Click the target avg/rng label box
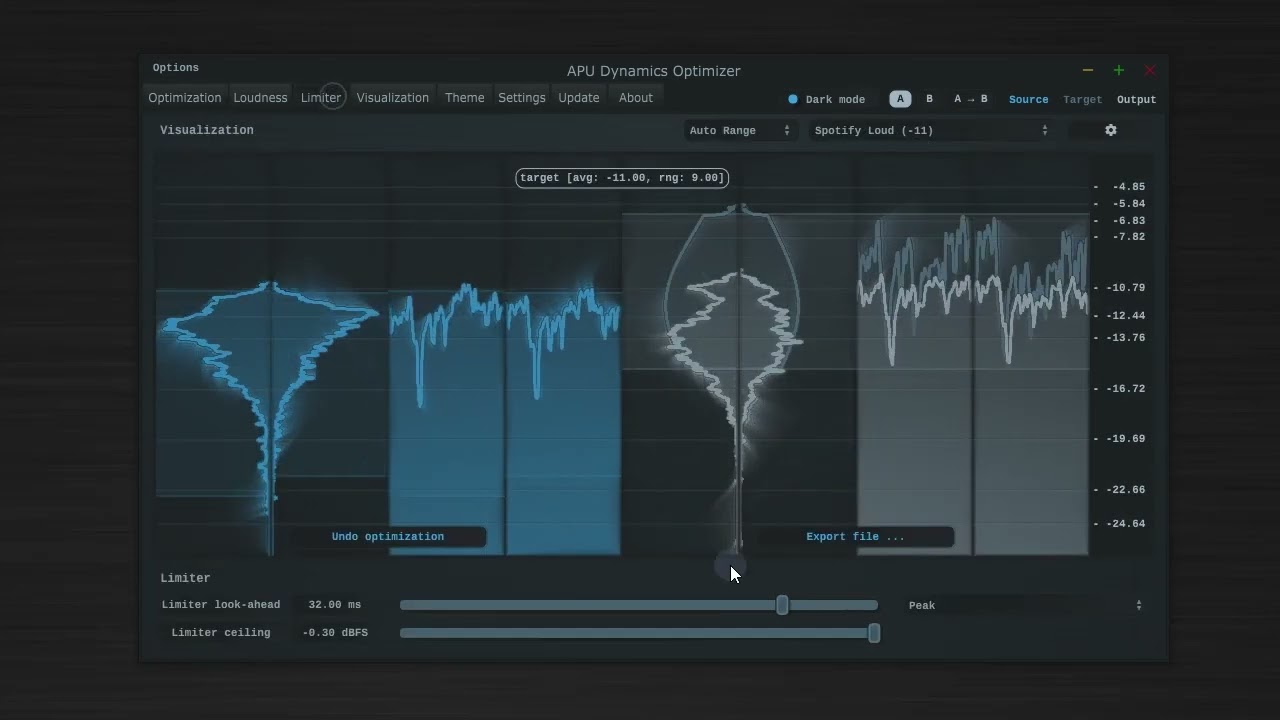Screen dimensions: 1280x720 click(x=622, y=178)
